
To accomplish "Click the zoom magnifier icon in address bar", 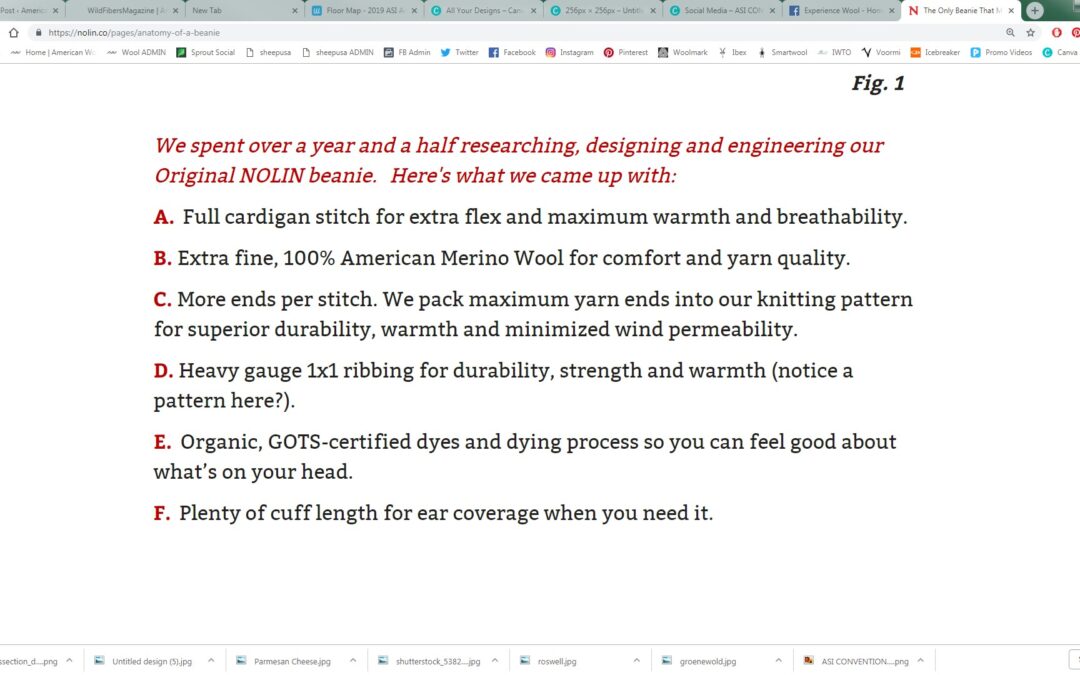I will coord(1010,32).
